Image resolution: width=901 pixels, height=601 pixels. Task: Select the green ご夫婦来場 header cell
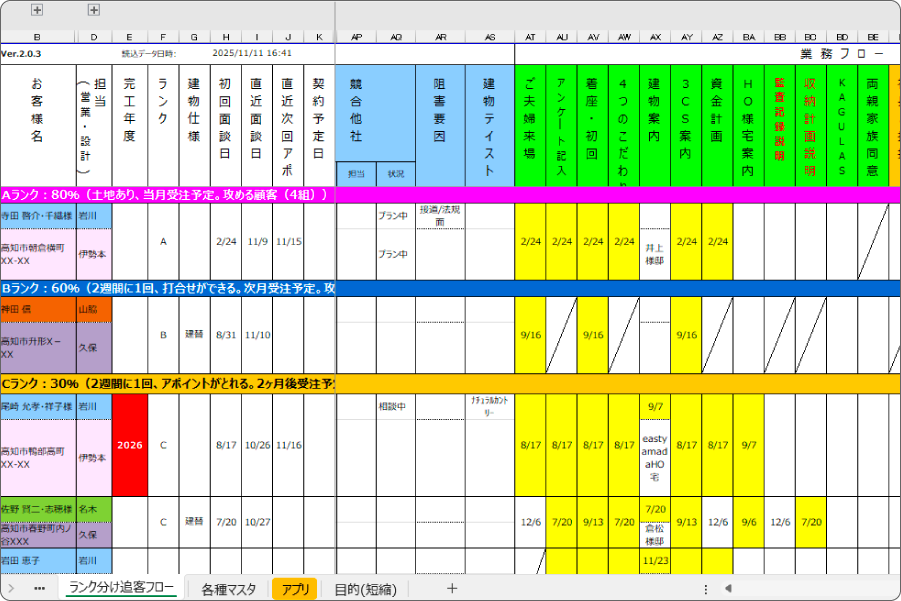click(530, 125)
